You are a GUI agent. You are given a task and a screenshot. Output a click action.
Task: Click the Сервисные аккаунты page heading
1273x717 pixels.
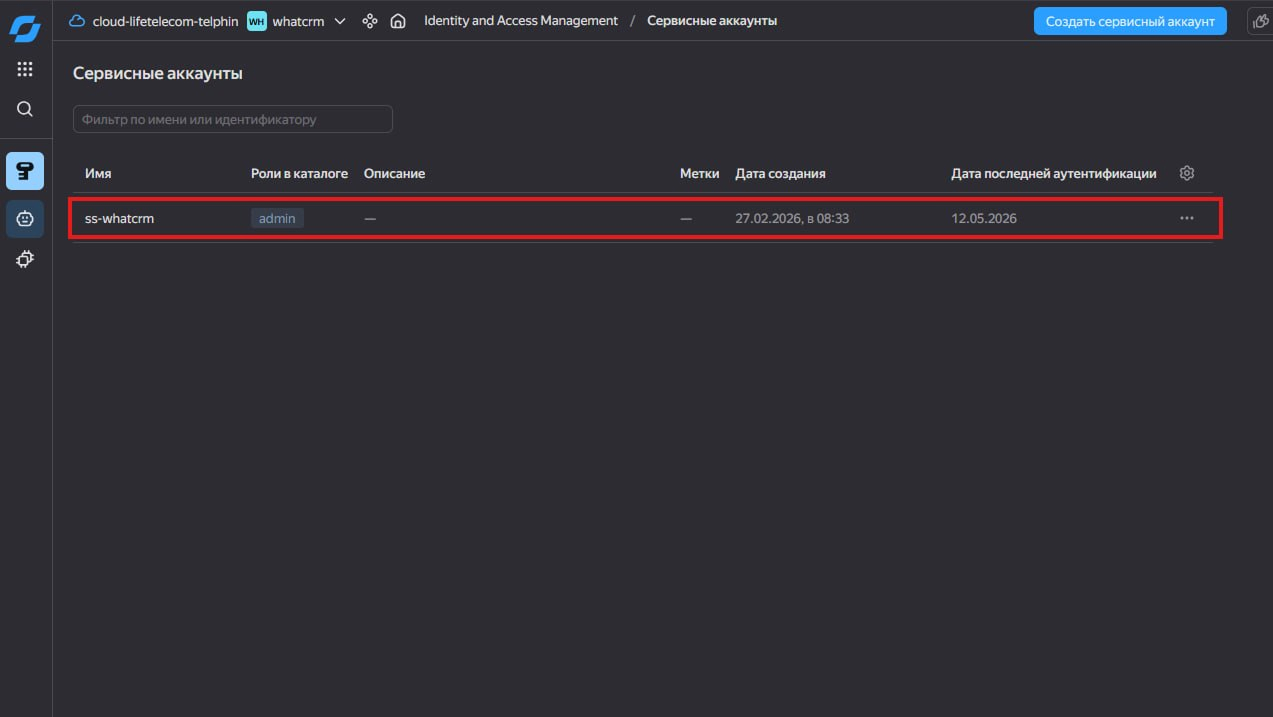(158, 73)
